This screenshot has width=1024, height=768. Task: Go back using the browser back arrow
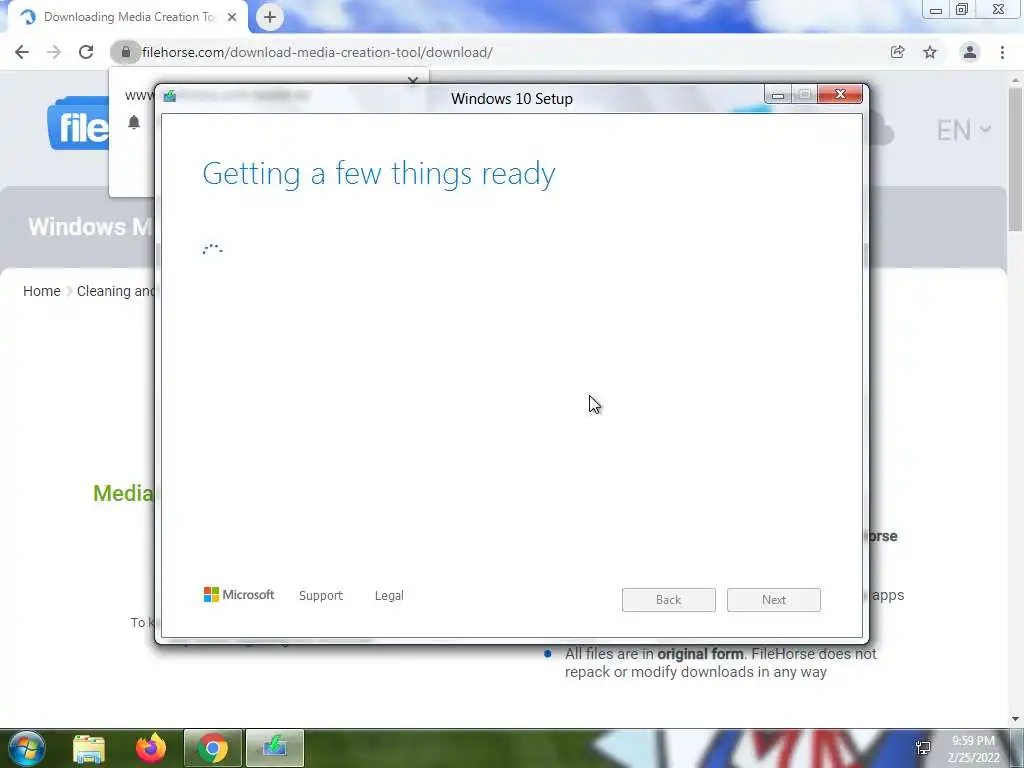22,52
